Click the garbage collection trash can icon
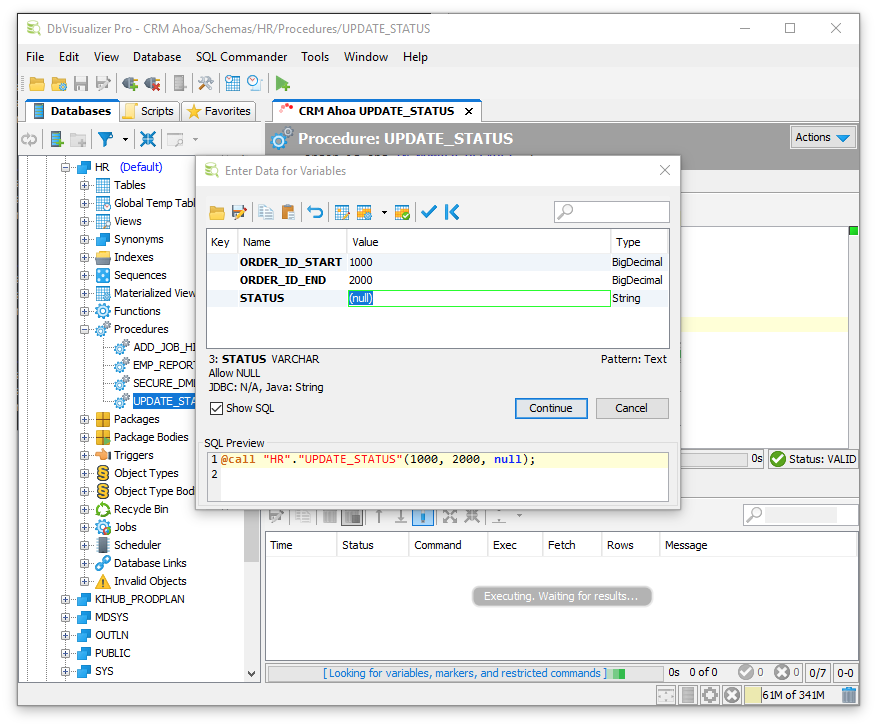Image resolution: width=877 pixels, height=727 pixels. coord(849,695)
